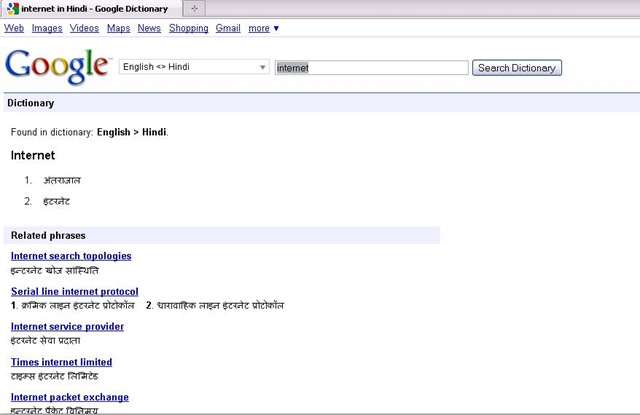Open Maps from the top navigation

(118, 28)
